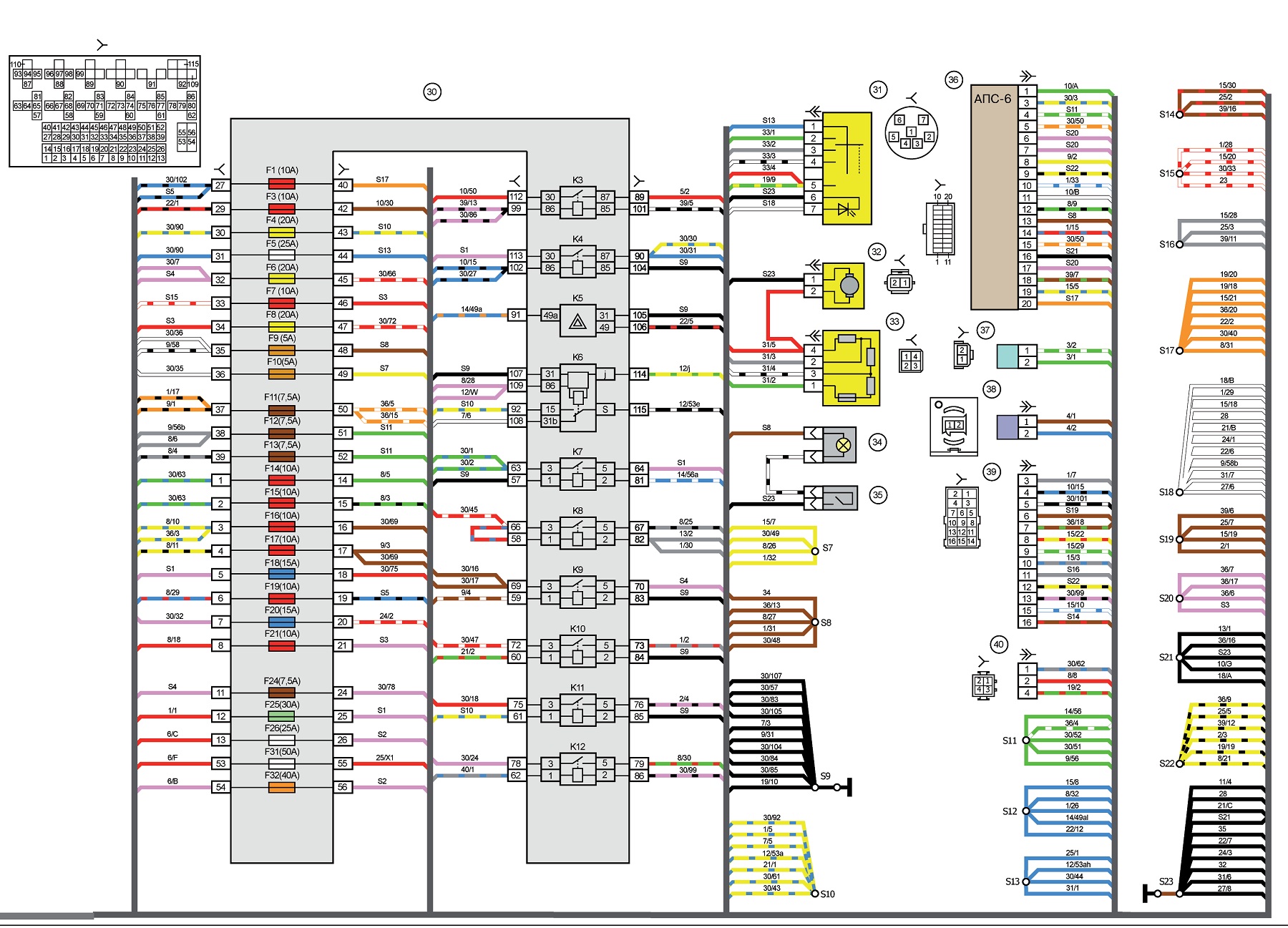Select the green F25 fuse symbol
Image resolution: width=1288 pixels, height=928 pixels.
tap(281, 715)
